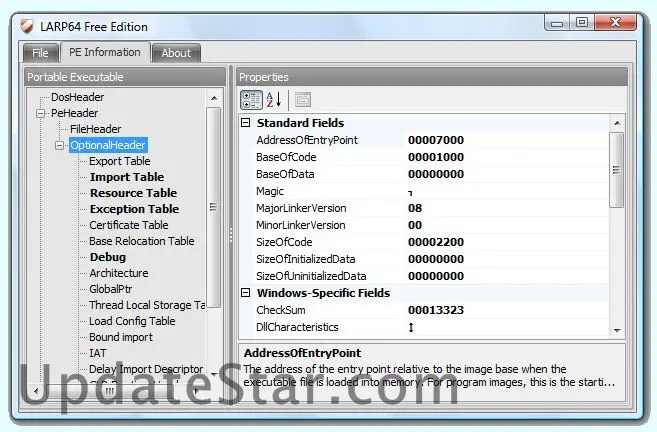Select Base Relocation Table entry
The image size is (657, 432).
[142, 241]
